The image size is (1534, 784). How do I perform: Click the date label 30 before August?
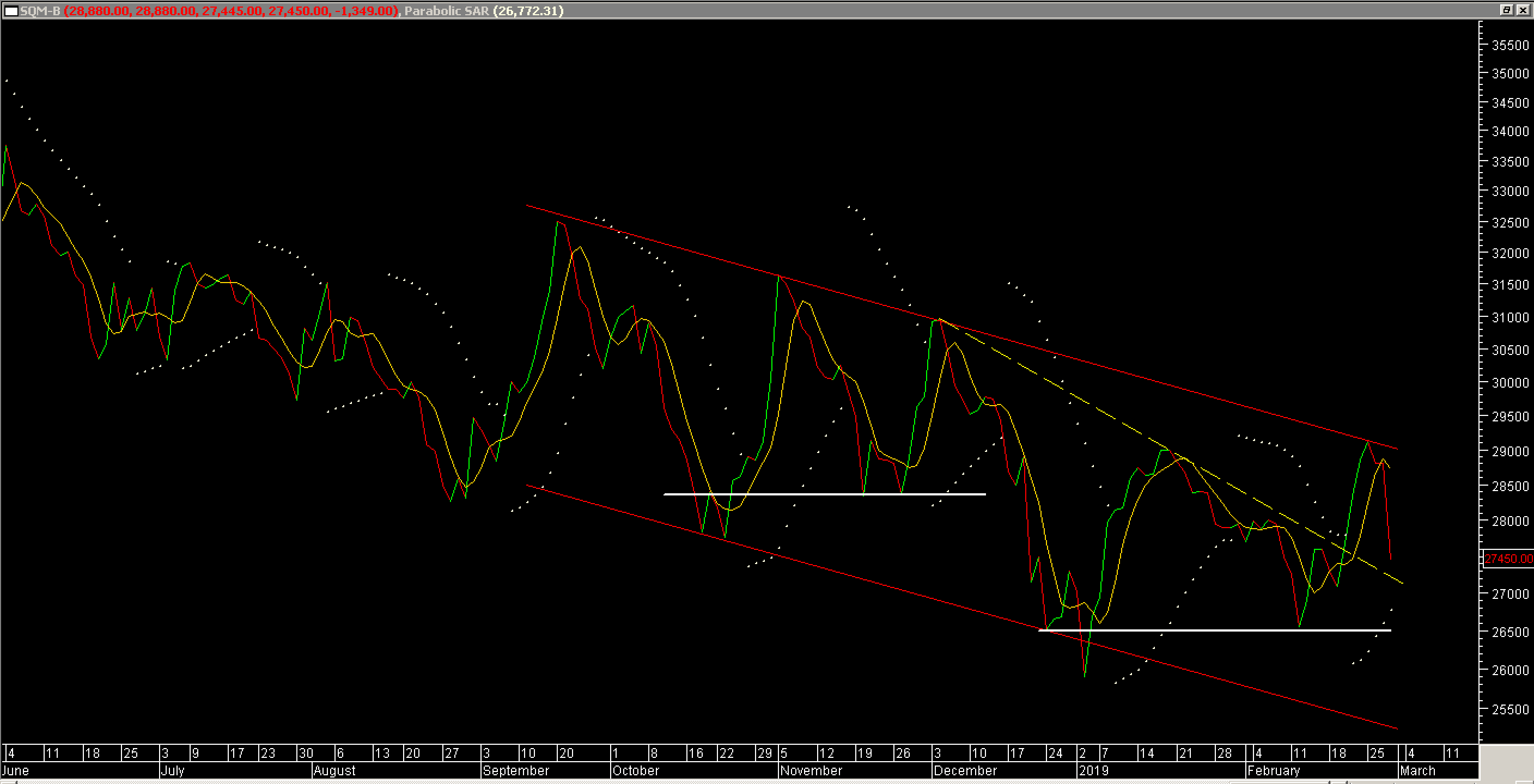pos(306,753)
